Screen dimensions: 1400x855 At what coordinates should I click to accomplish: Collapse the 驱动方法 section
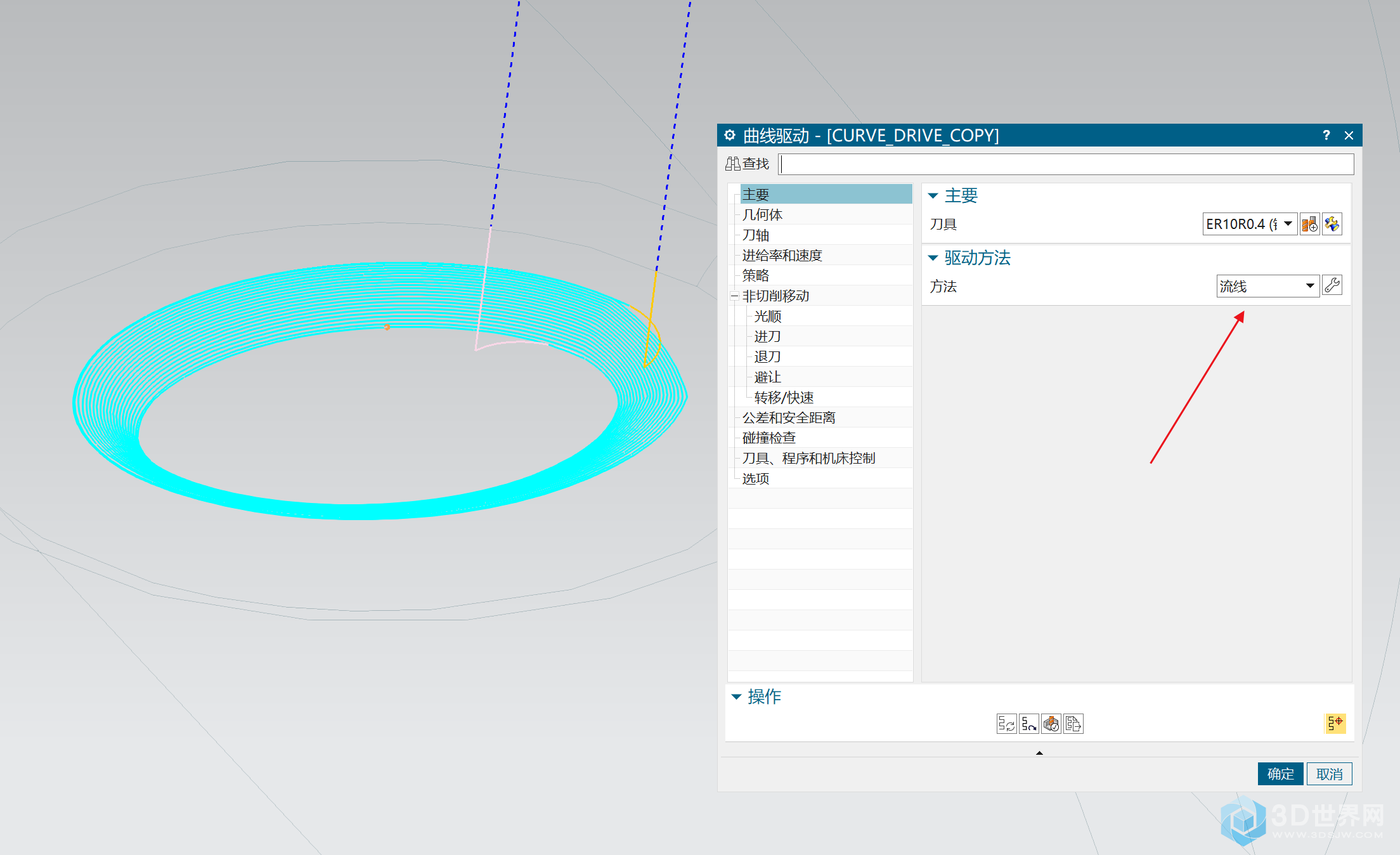coord(933,258)
